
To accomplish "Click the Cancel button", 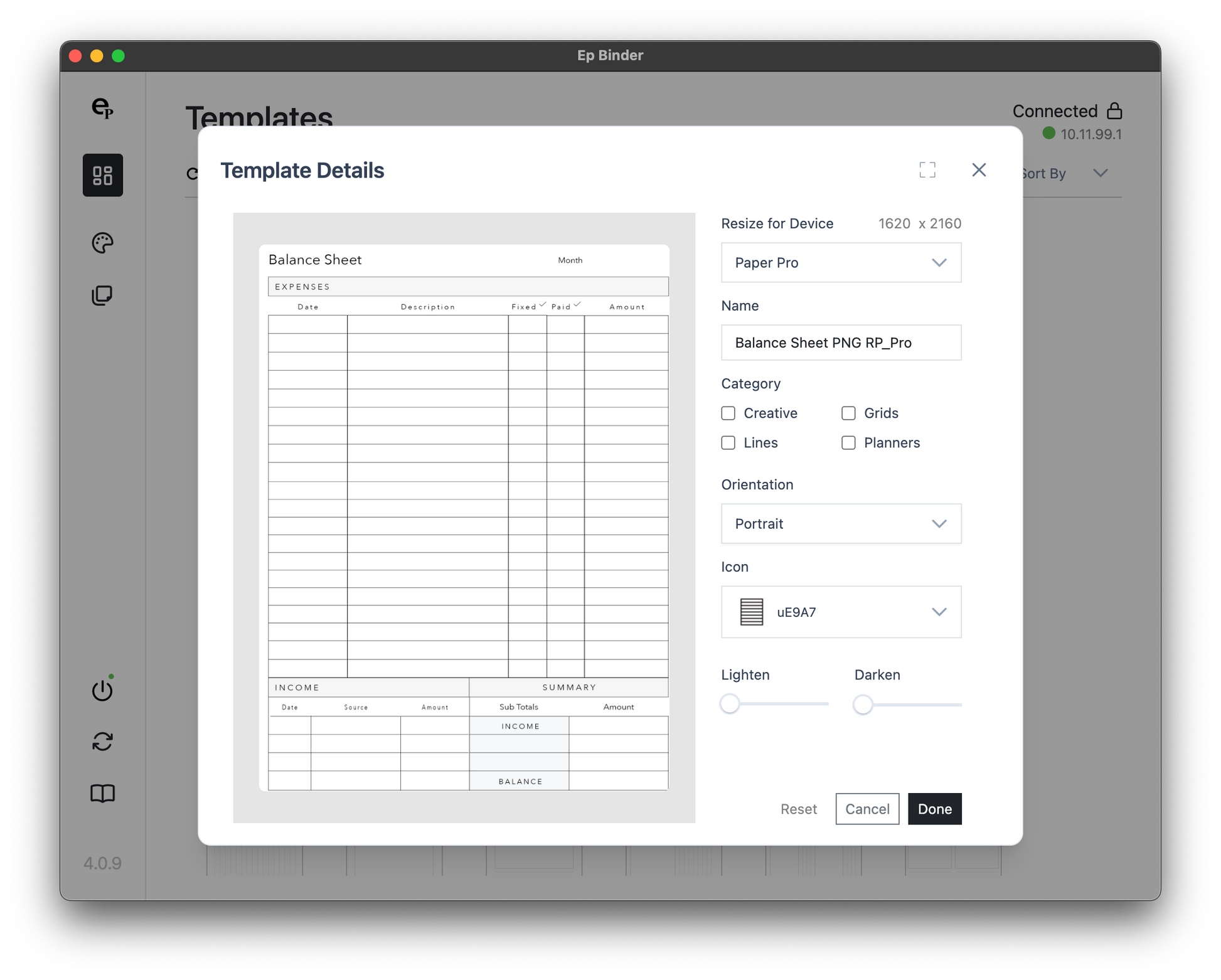I will point(866,809).
